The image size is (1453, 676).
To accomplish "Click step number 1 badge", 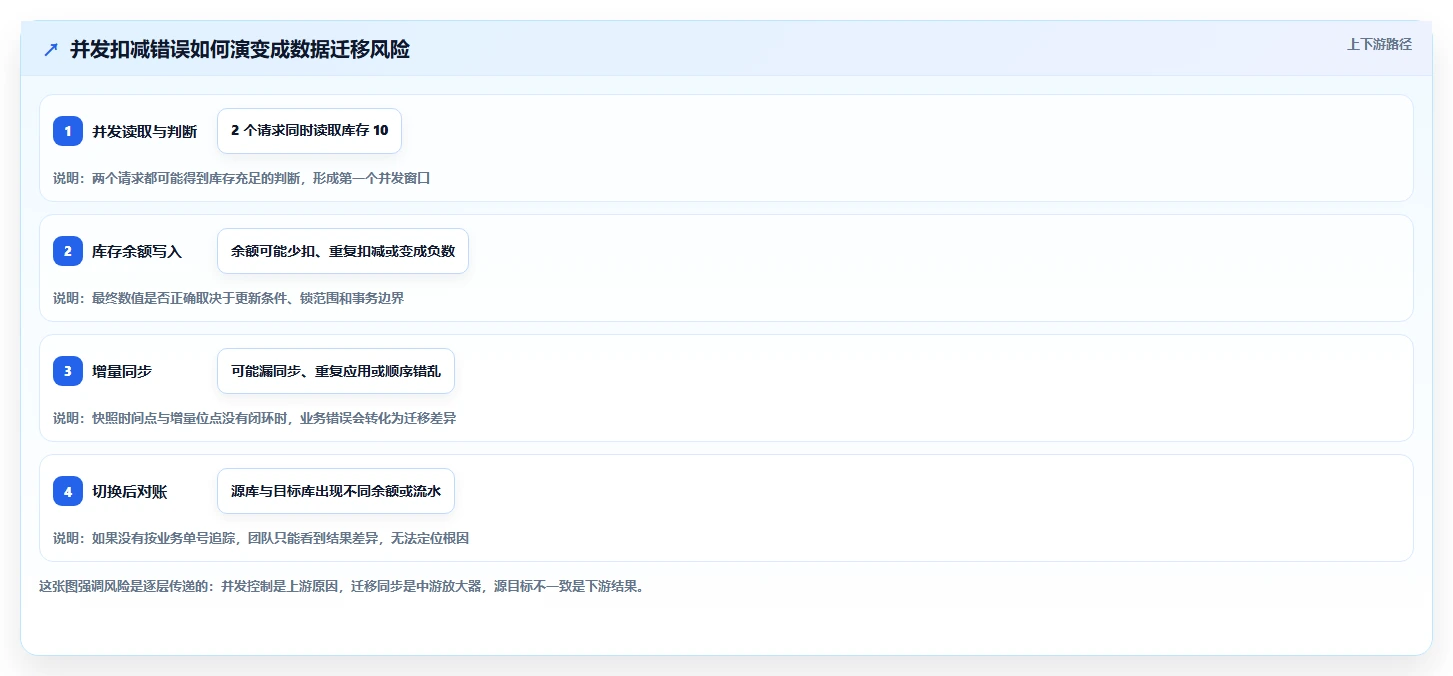I will [x=68, y=131].
